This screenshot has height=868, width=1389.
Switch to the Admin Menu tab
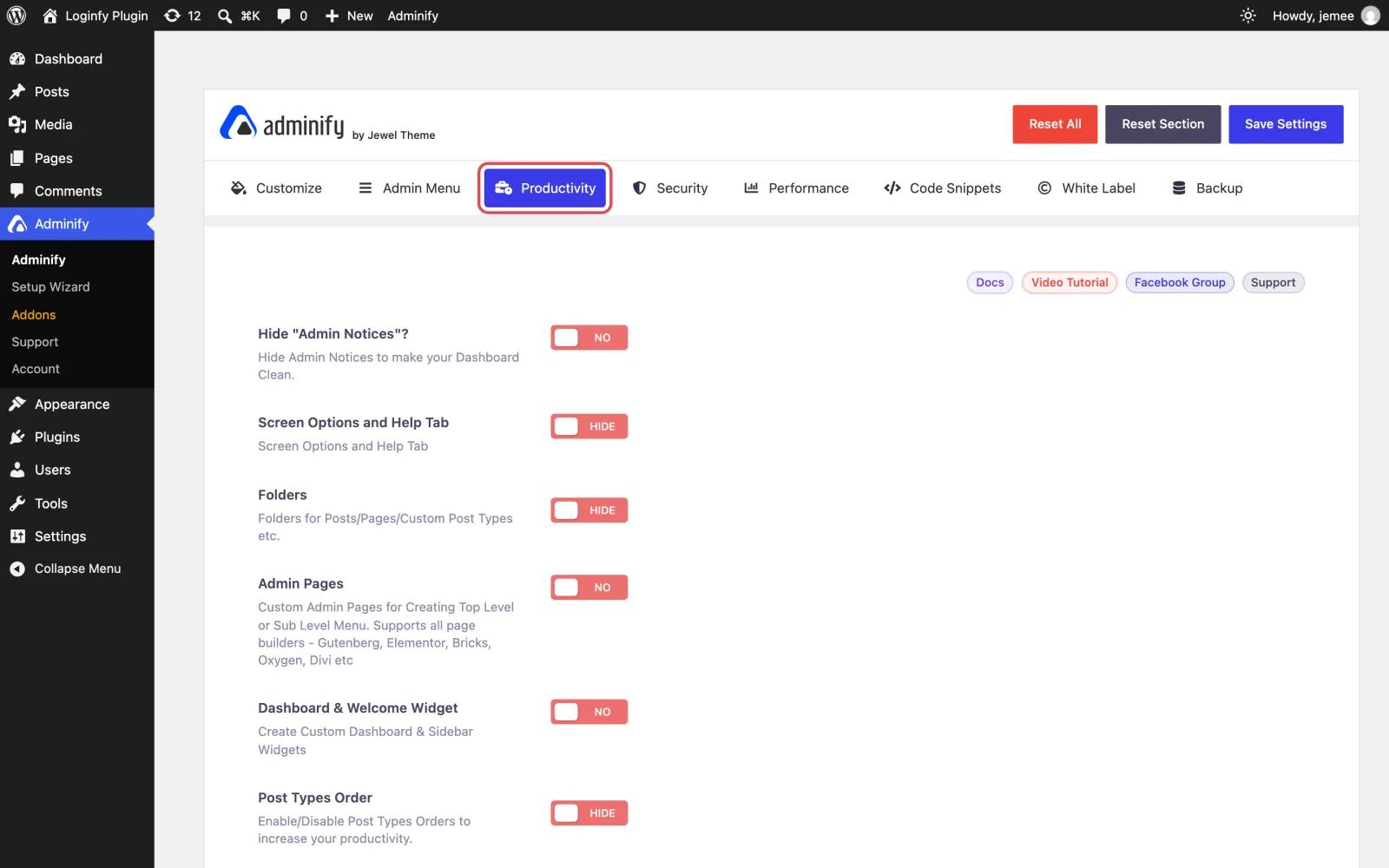(409, 188)
